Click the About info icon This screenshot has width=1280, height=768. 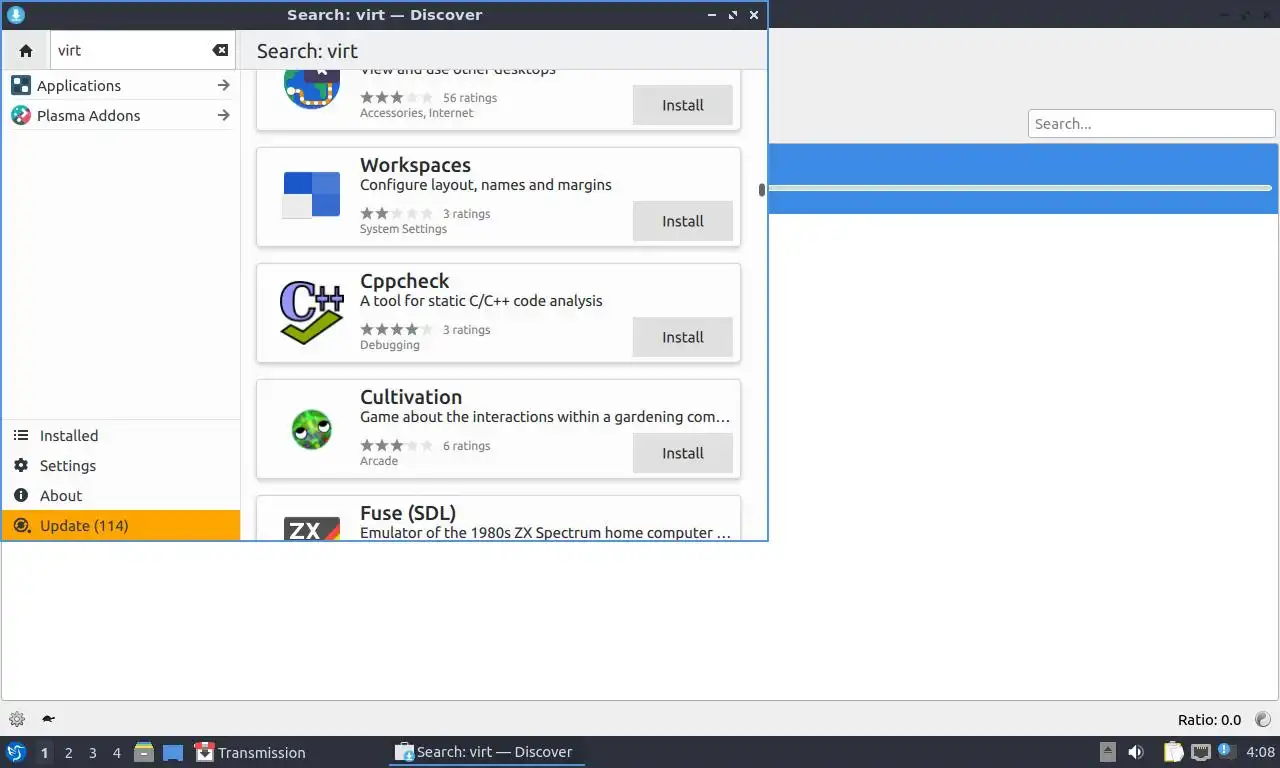click(x=21, y=496)
